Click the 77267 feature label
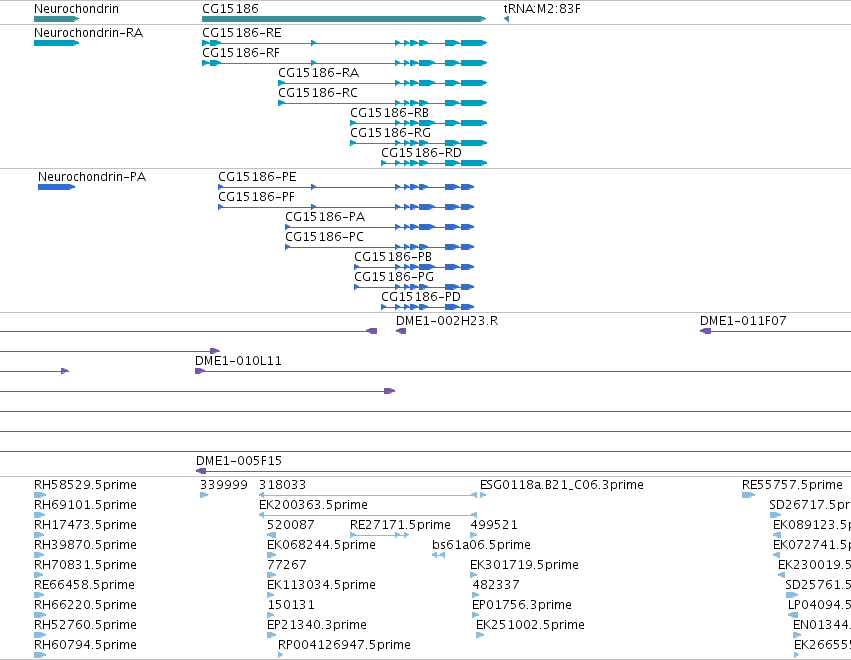 [x=287, y=565]
